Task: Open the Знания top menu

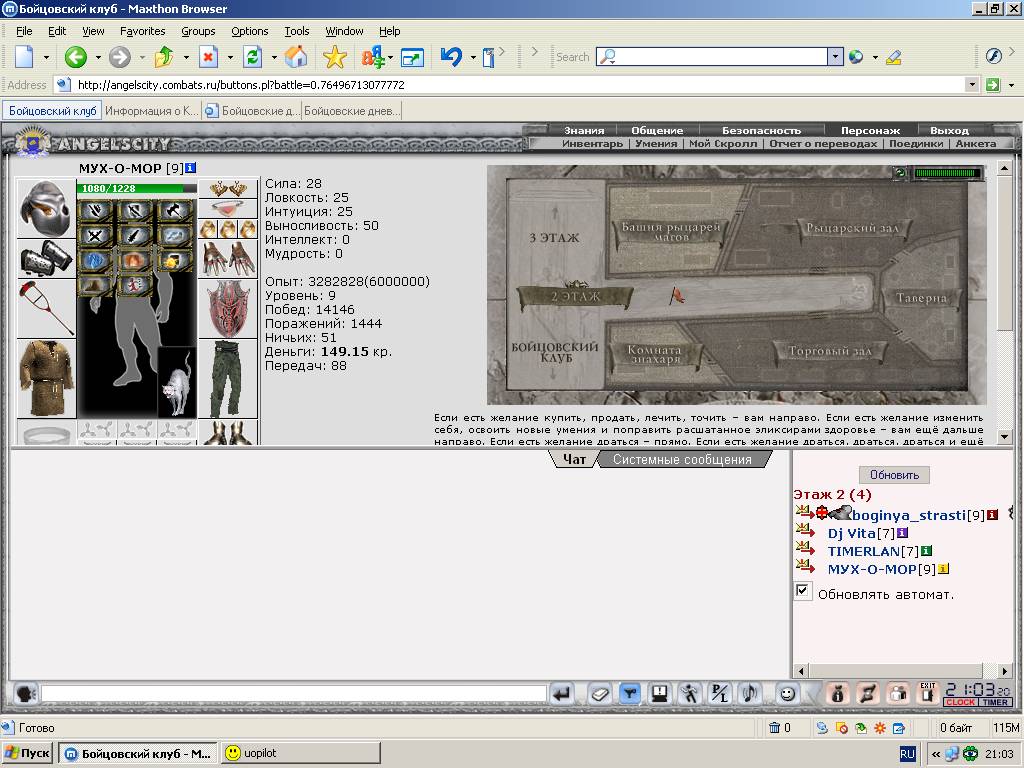Action: pyautogui.click(x=584, y=131)
